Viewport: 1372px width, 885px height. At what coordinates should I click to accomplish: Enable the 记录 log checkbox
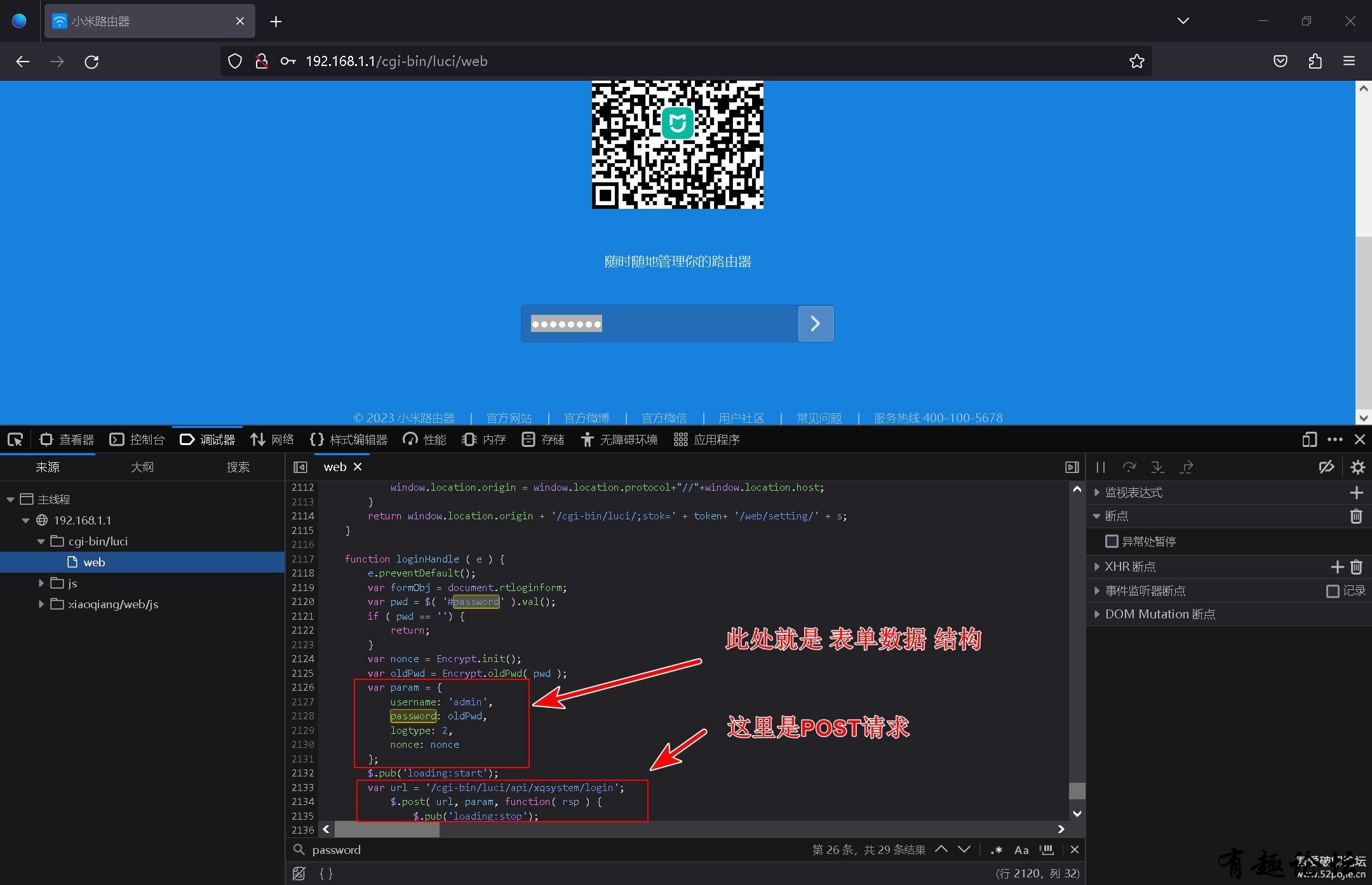[1333, 591]
